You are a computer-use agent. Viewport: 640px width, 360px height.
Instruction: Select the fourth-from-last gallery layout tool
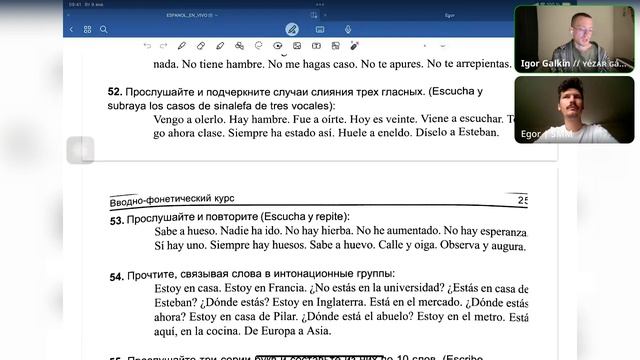(x=336, y=46)
